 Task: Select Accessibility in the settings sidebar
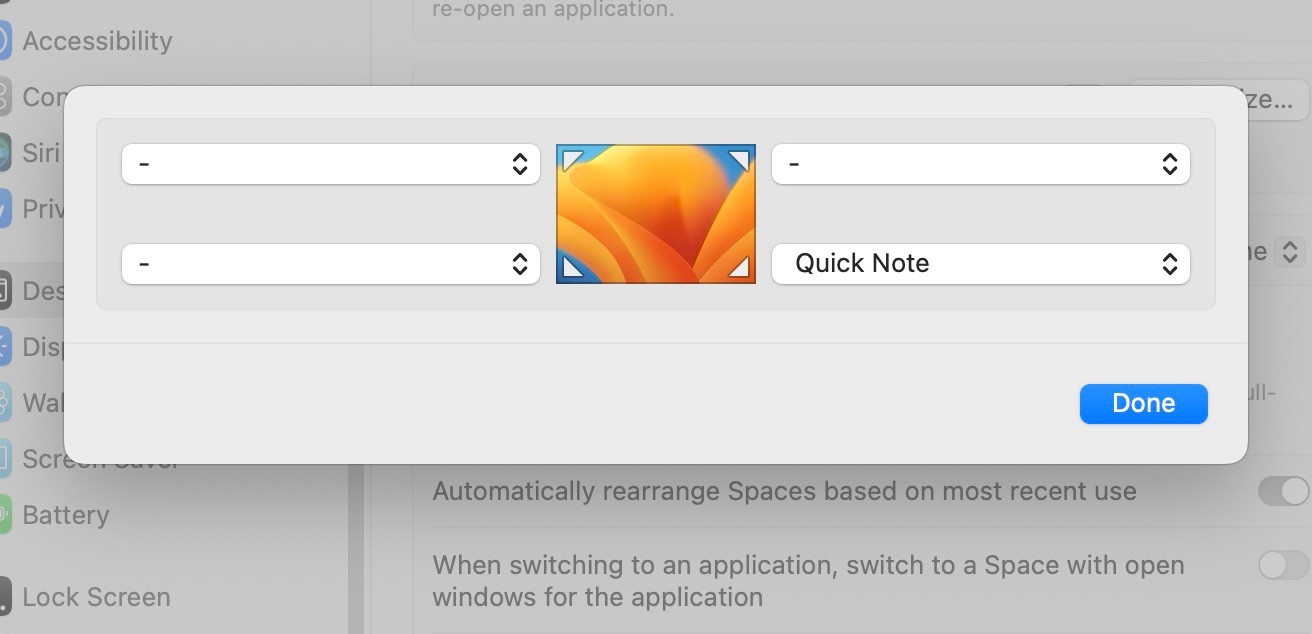[97, 41]
